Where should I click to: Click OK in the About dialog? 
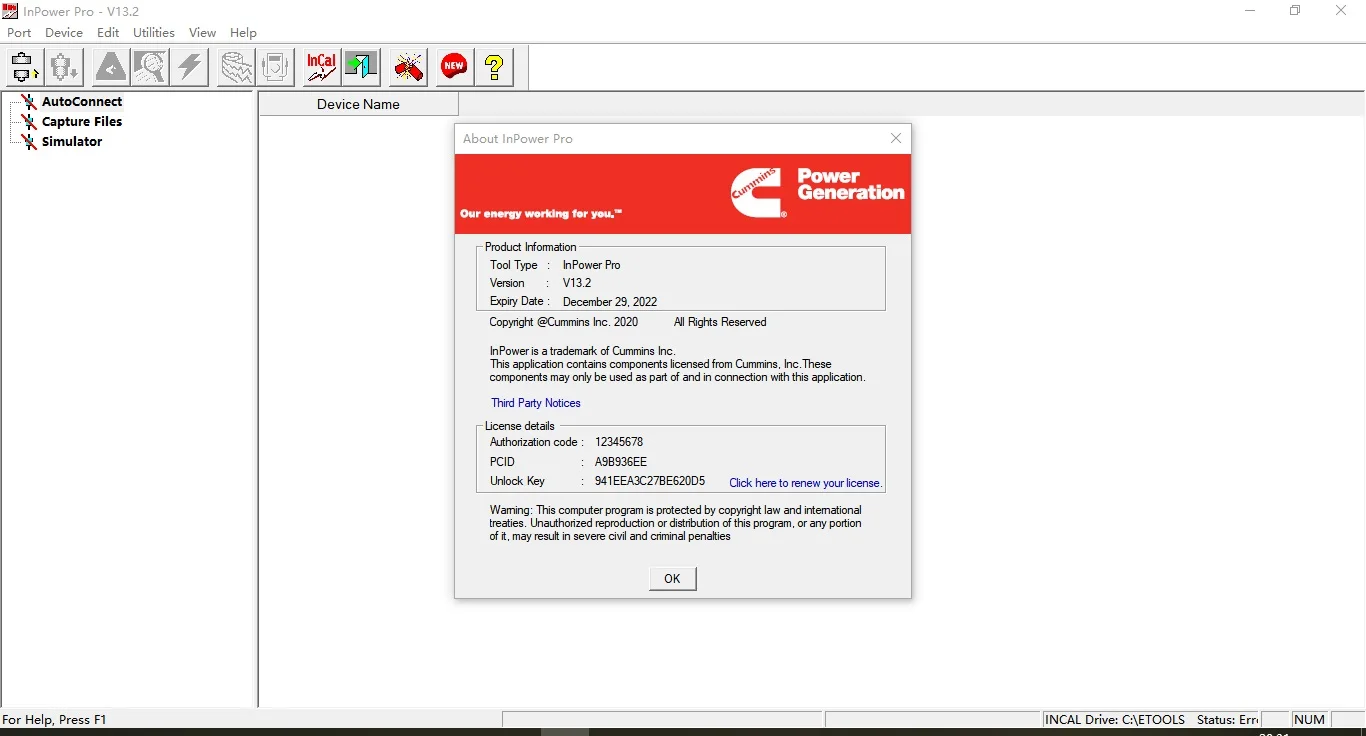coord(672,578)
